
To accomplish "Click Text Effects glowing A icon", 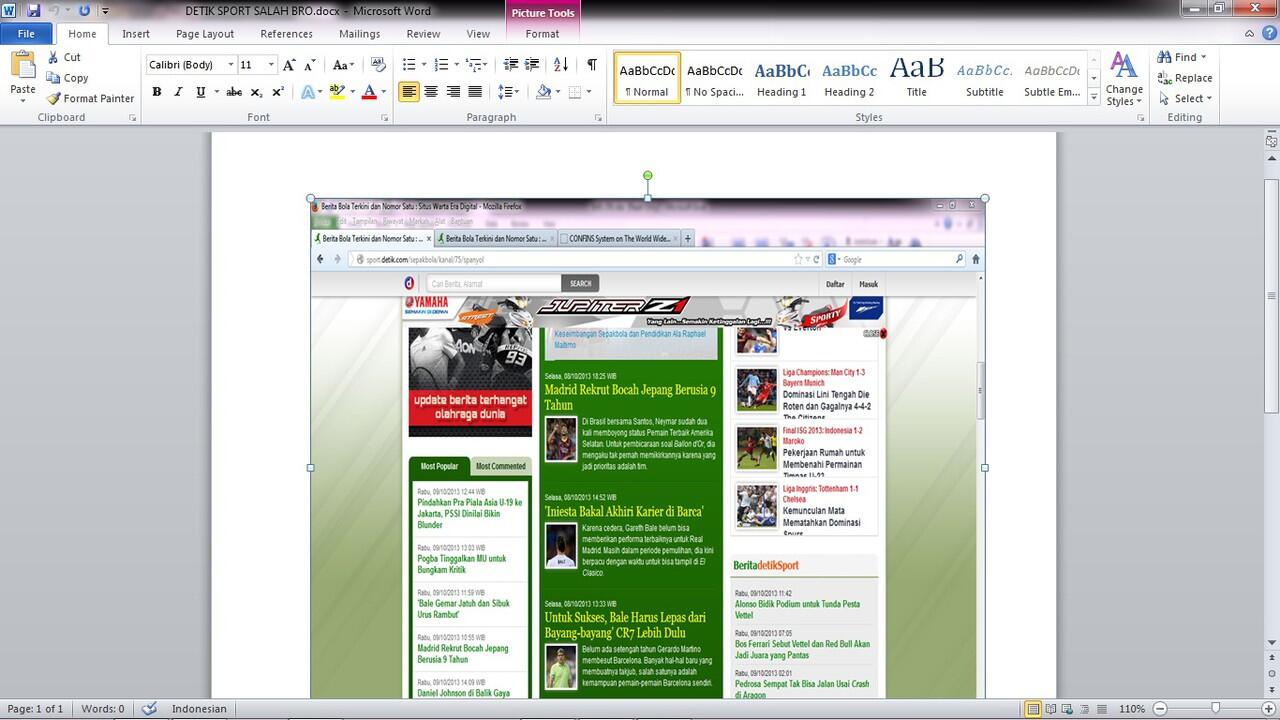I will 307,92.
